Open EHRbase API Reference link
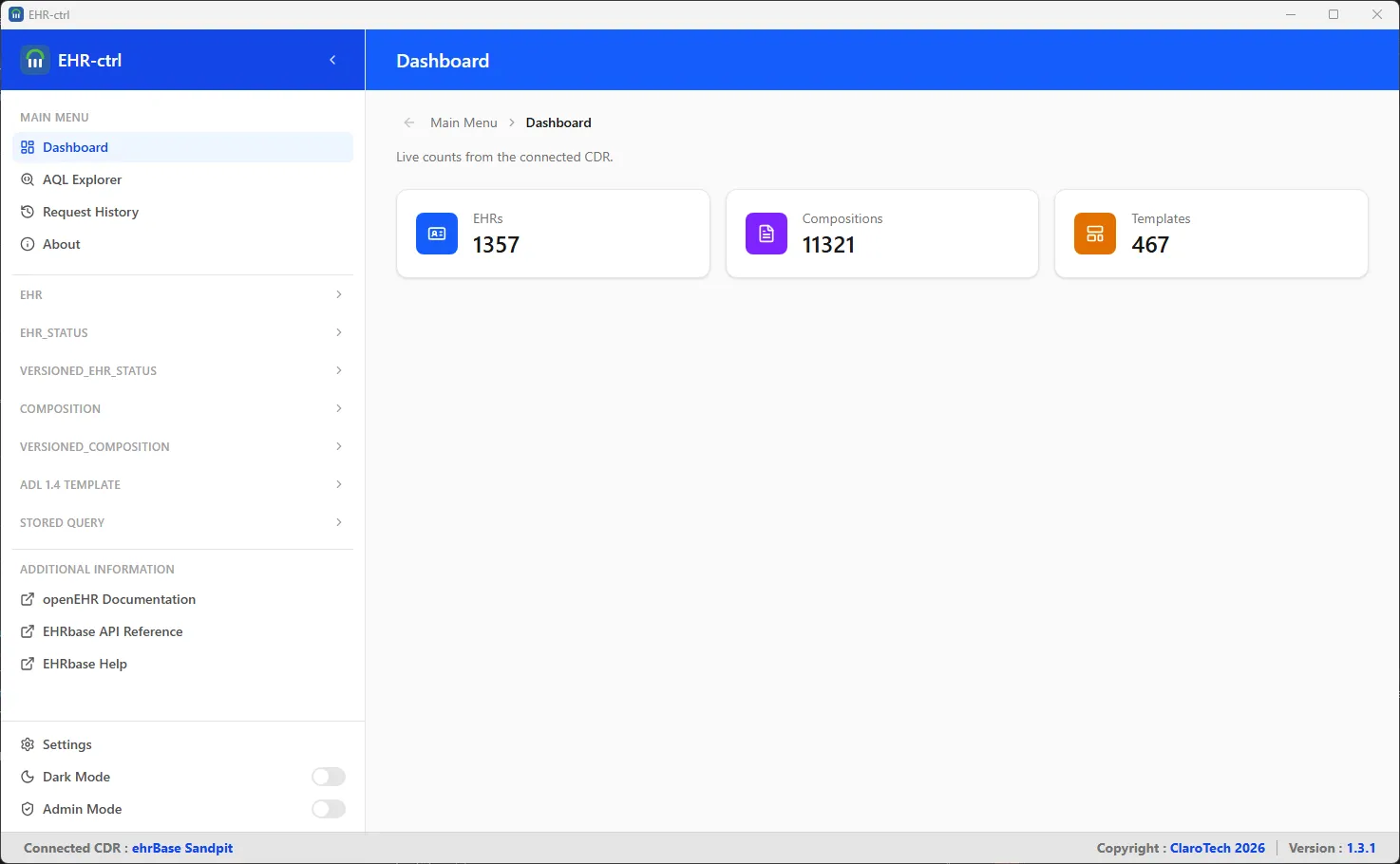 (182, 631)
